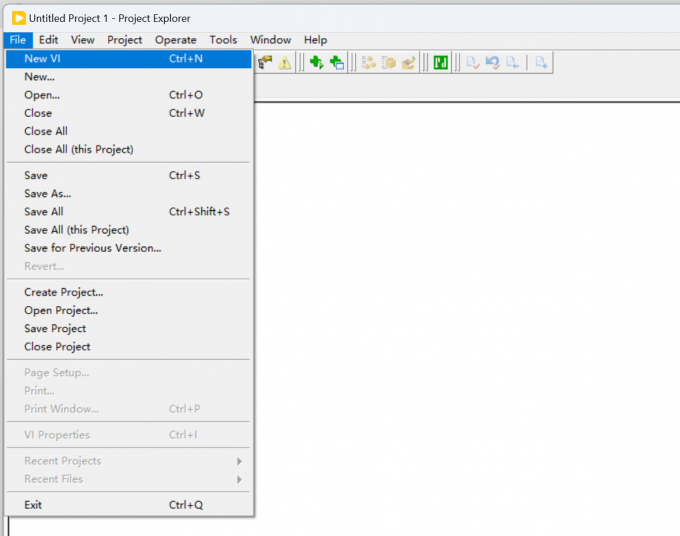Choose Create Project... from the menu
Screen dimensions: 680x536
tap(128, 293)
